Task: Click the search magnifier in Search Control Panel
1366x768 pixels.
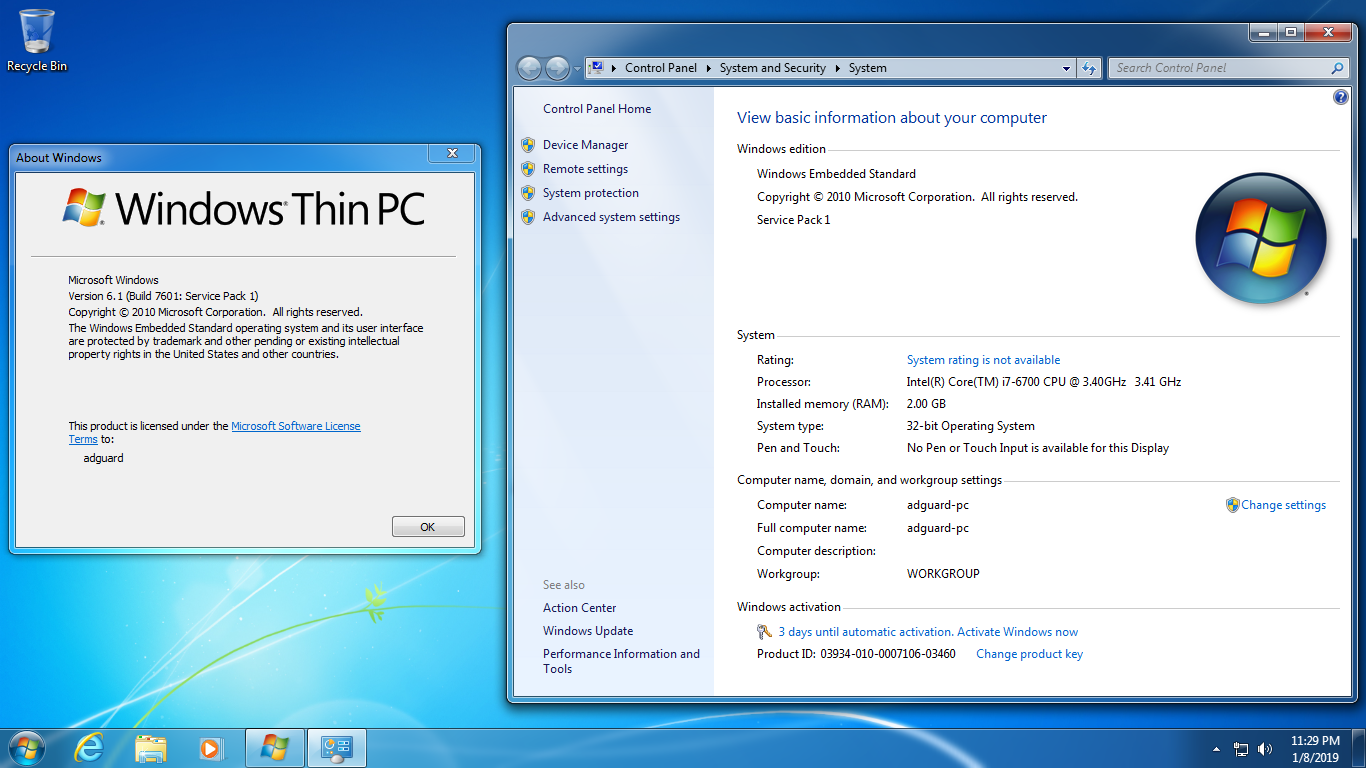Action: click(x=1337, y=68)
